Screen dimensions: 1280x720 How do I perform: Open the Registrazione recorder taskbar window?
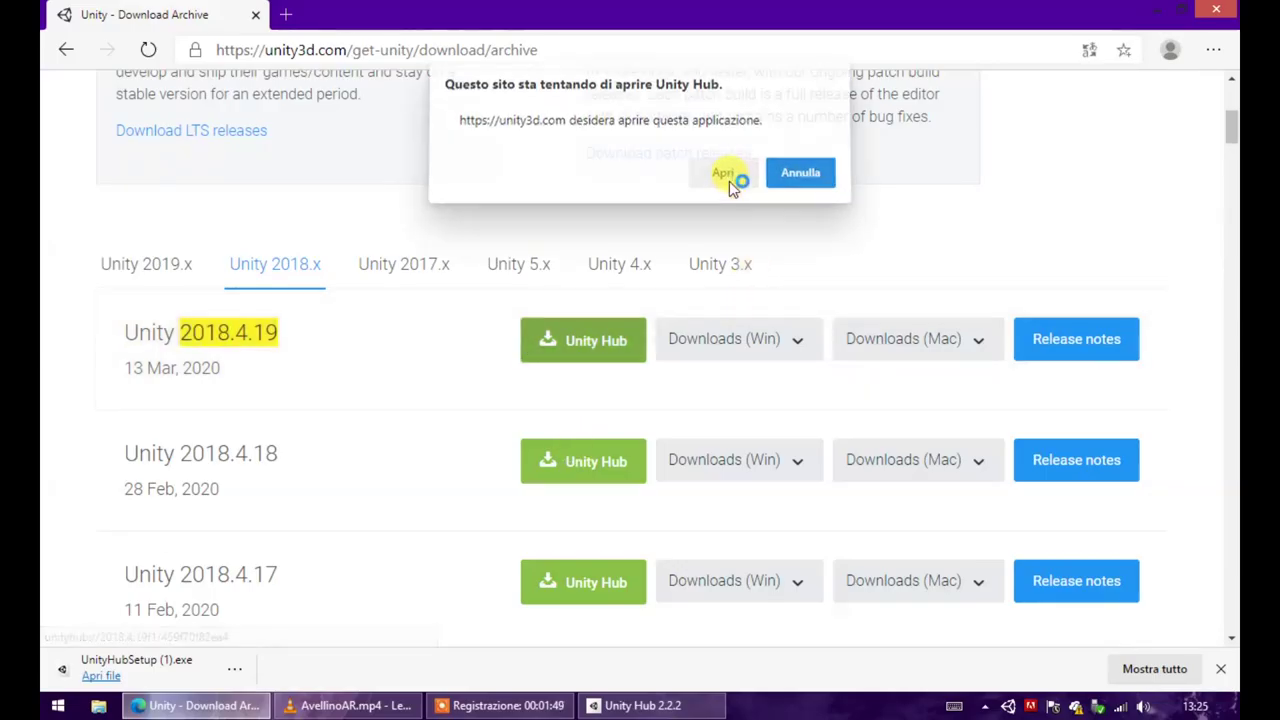pyautogui.click(x=499, y=705)
